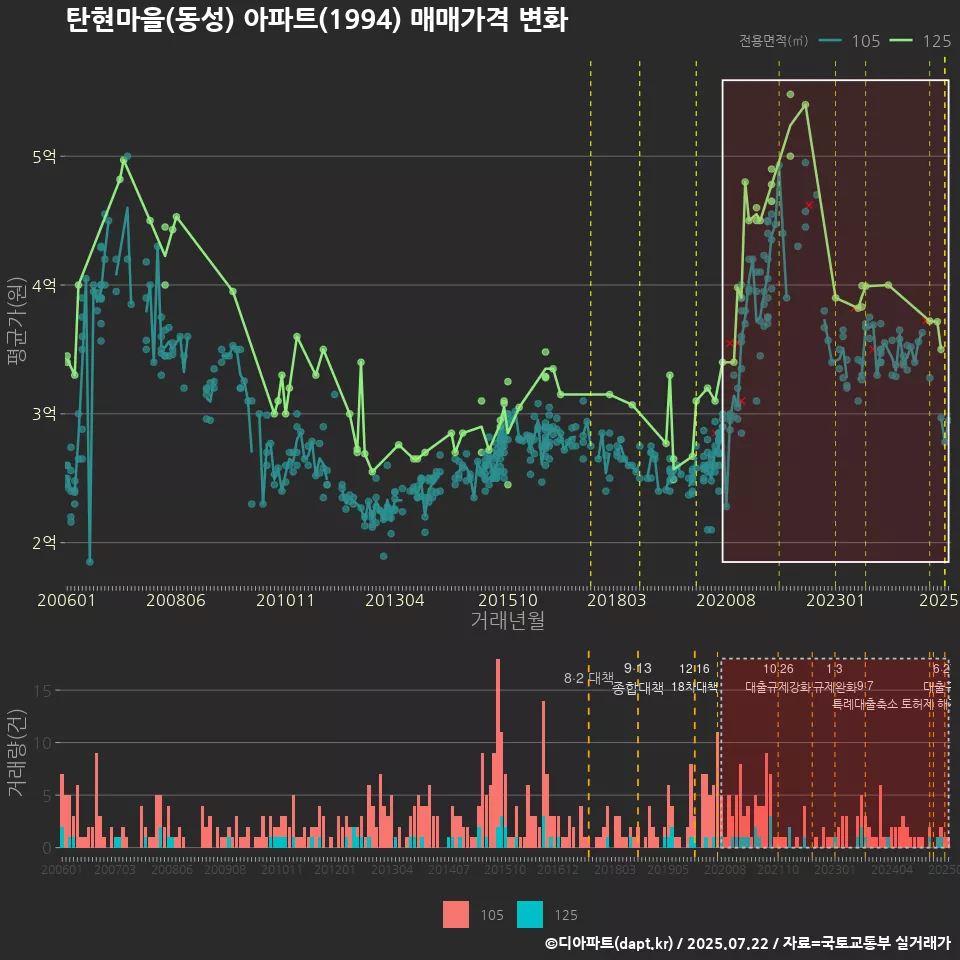Click the 15 label on the volume axis

(x=43, y=691)
